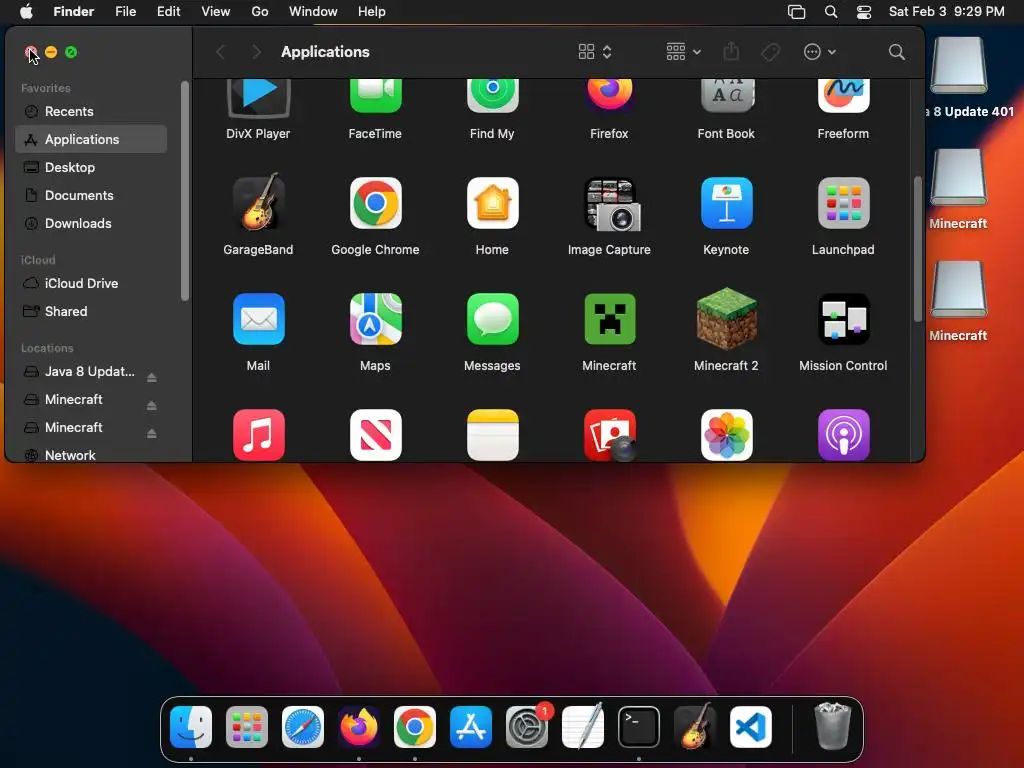This screenshot has width=1024, height=768.
Task: Select the Notes app icon
Action: [x=492, y=435]
